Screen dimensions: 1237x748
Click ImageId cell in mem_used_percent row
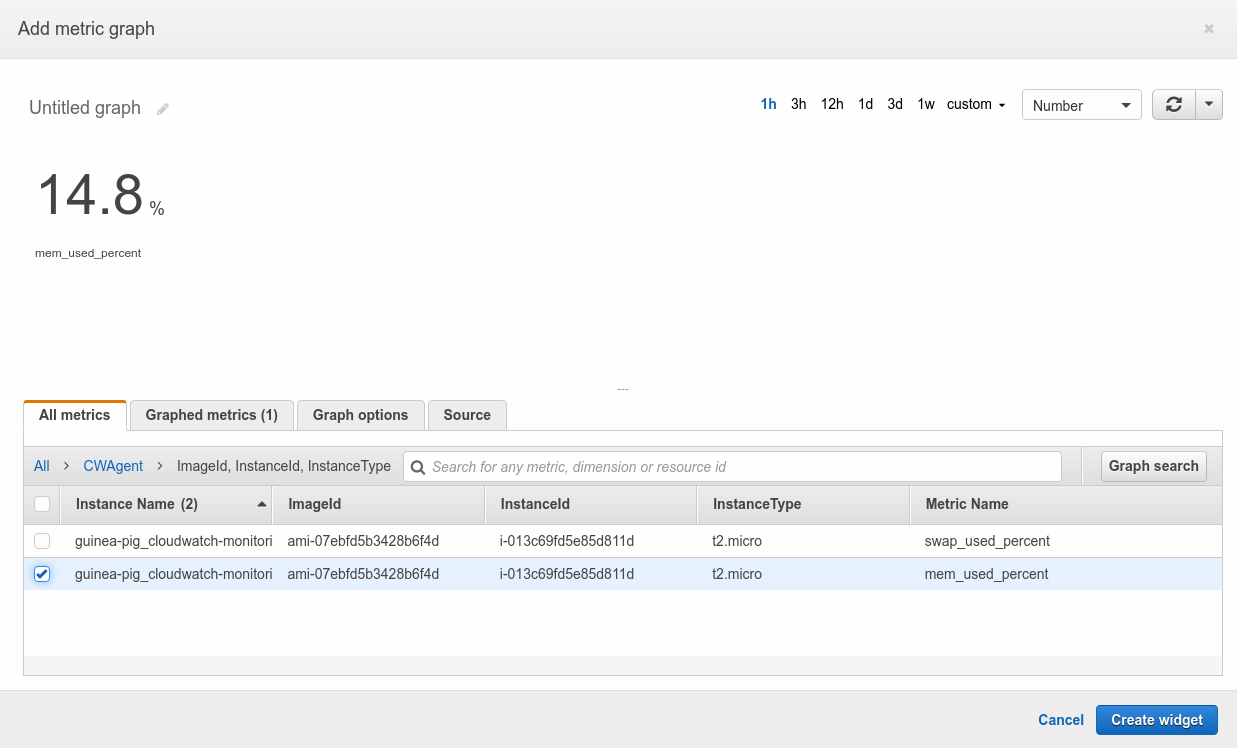364,574
